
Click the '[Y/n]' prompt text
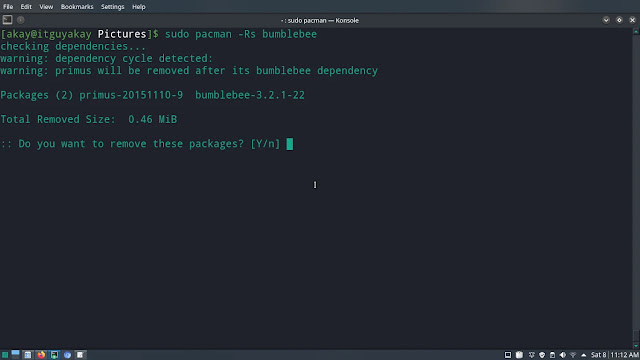pyautogui.click(x=265, y=144)
